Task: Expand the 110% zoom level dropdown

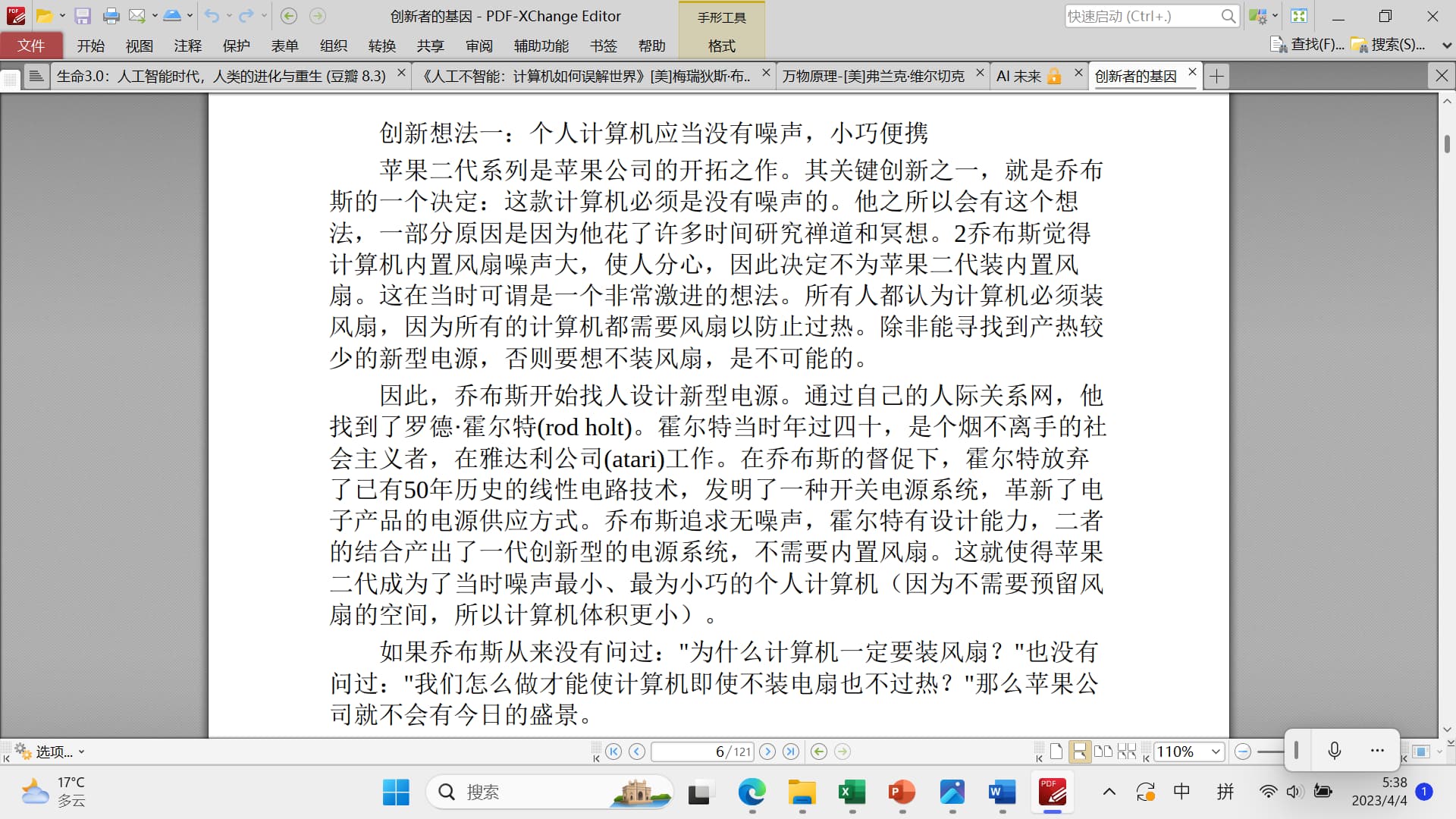Action: 1216,752
